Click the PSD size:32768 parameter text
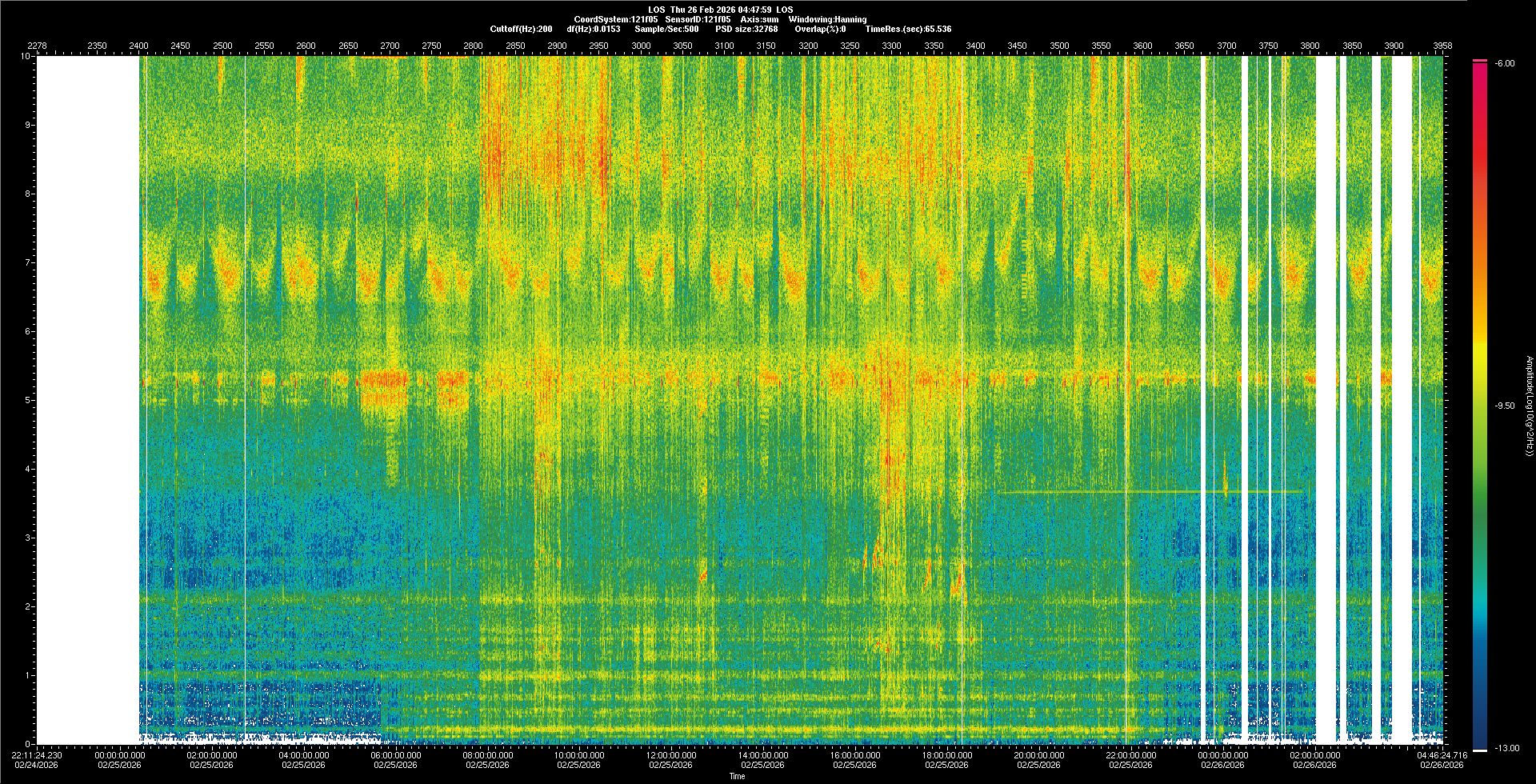1536x784 pixels. 746,29
